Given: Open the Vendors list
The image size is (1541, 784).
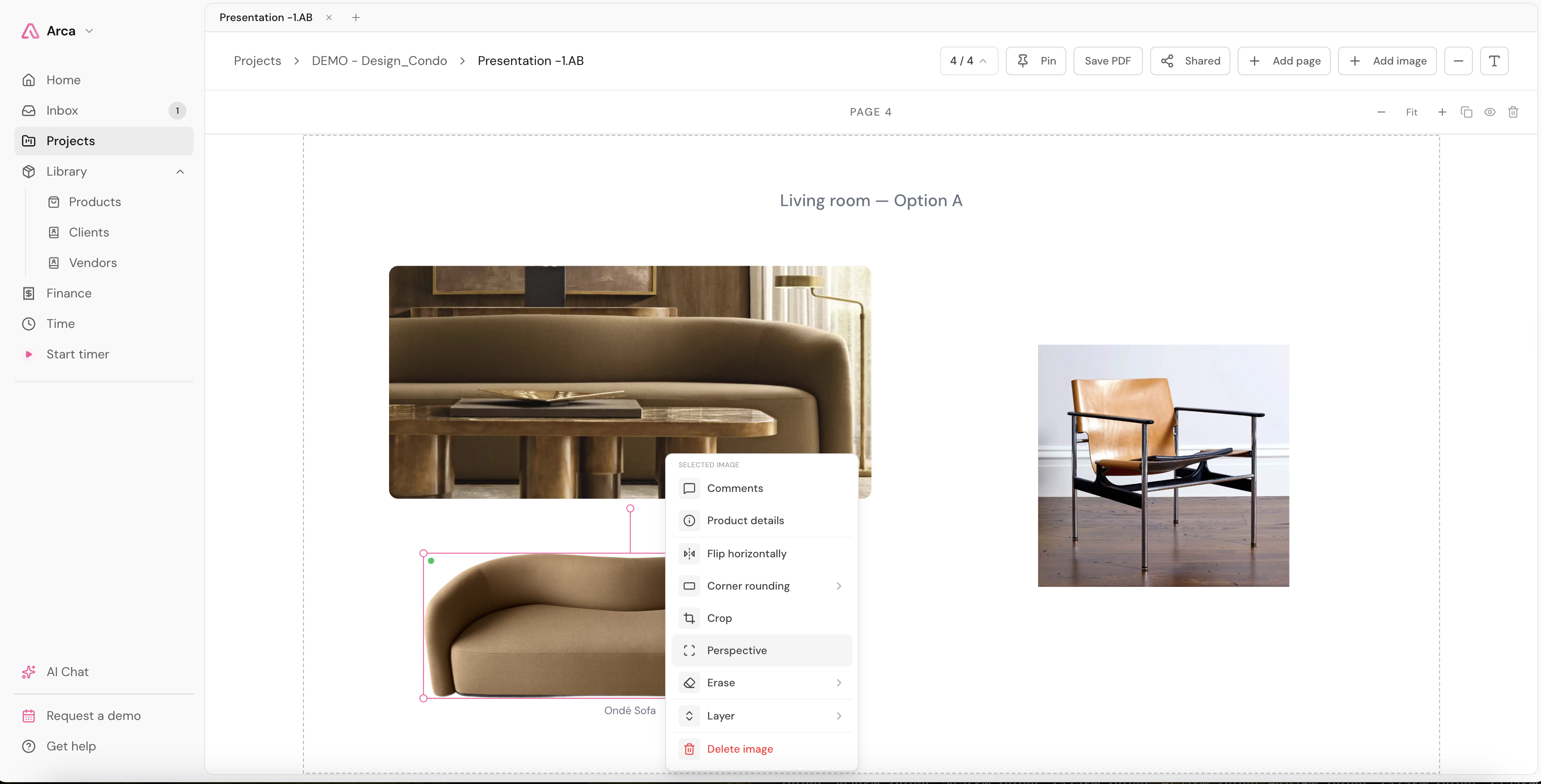Looking at the screenshot, I should (93, 263).
